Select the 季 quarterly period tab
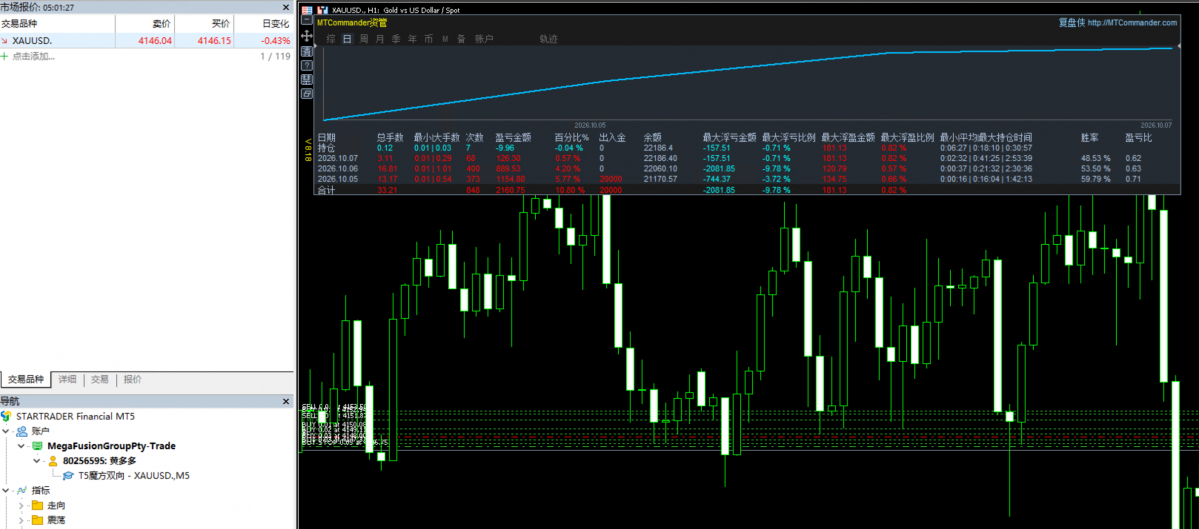 pyautogui.click(x=396, y=38)
